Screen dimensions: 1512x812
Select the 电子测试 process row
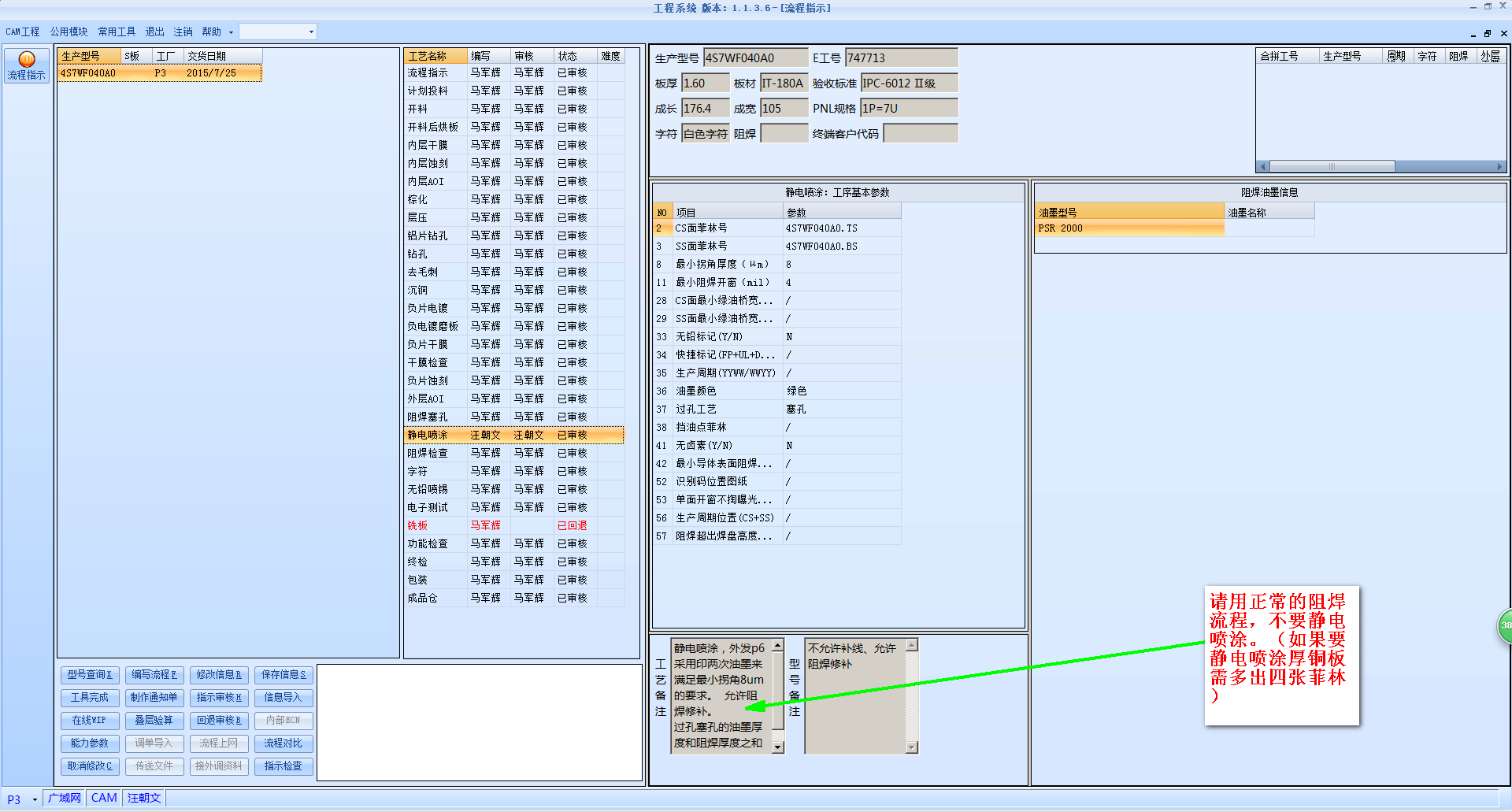click(514, 507)
